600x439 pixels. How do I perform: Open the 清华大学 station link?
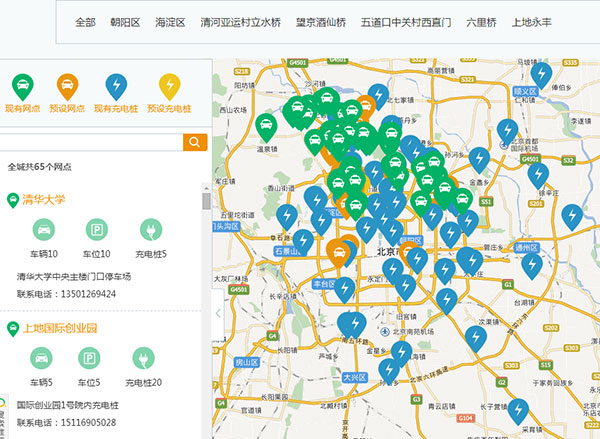click(44, 199)
